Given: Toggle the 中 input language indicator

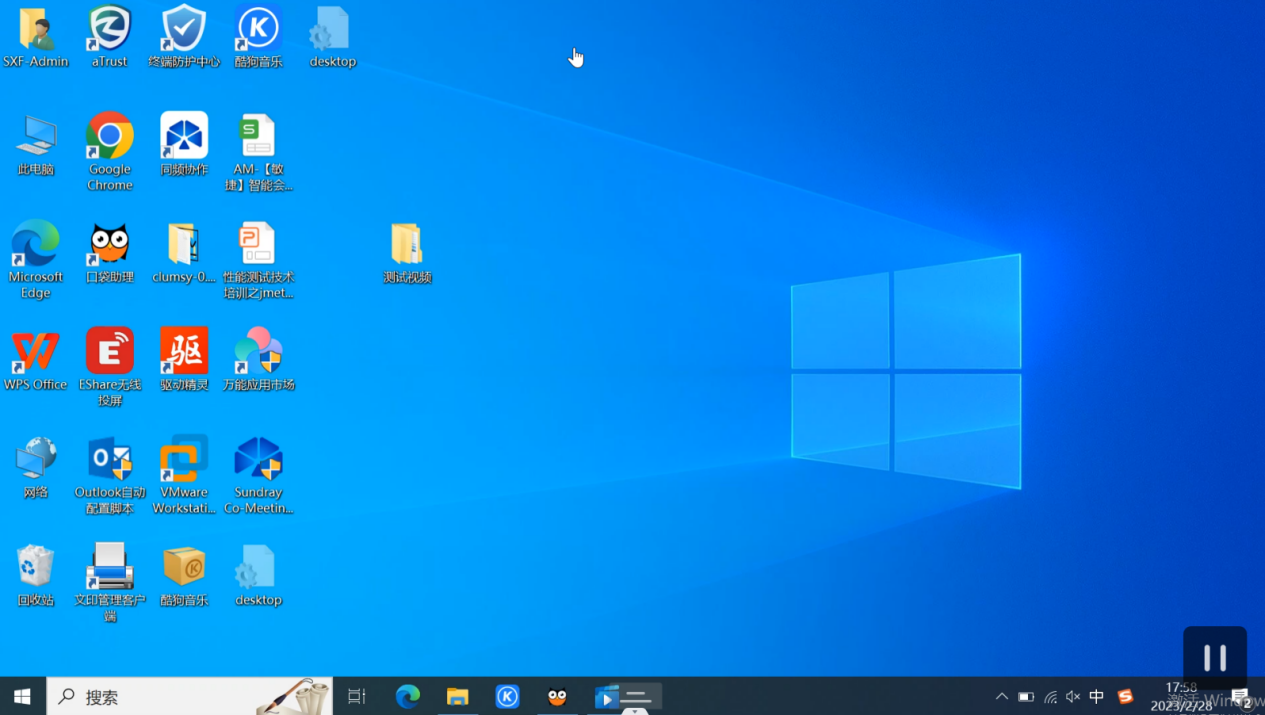Looking at the screenshot, I should click(1097, 697).
